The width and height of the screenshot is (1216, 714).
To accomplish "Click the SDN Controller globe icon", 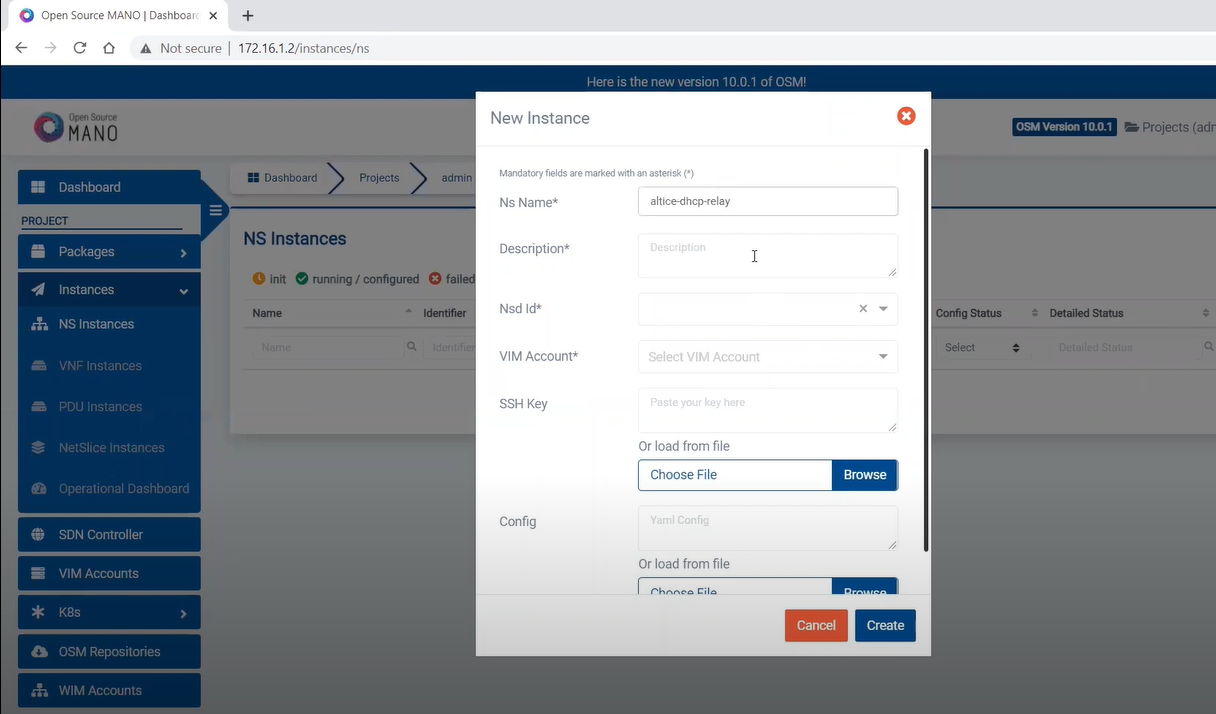I will 38,535.
